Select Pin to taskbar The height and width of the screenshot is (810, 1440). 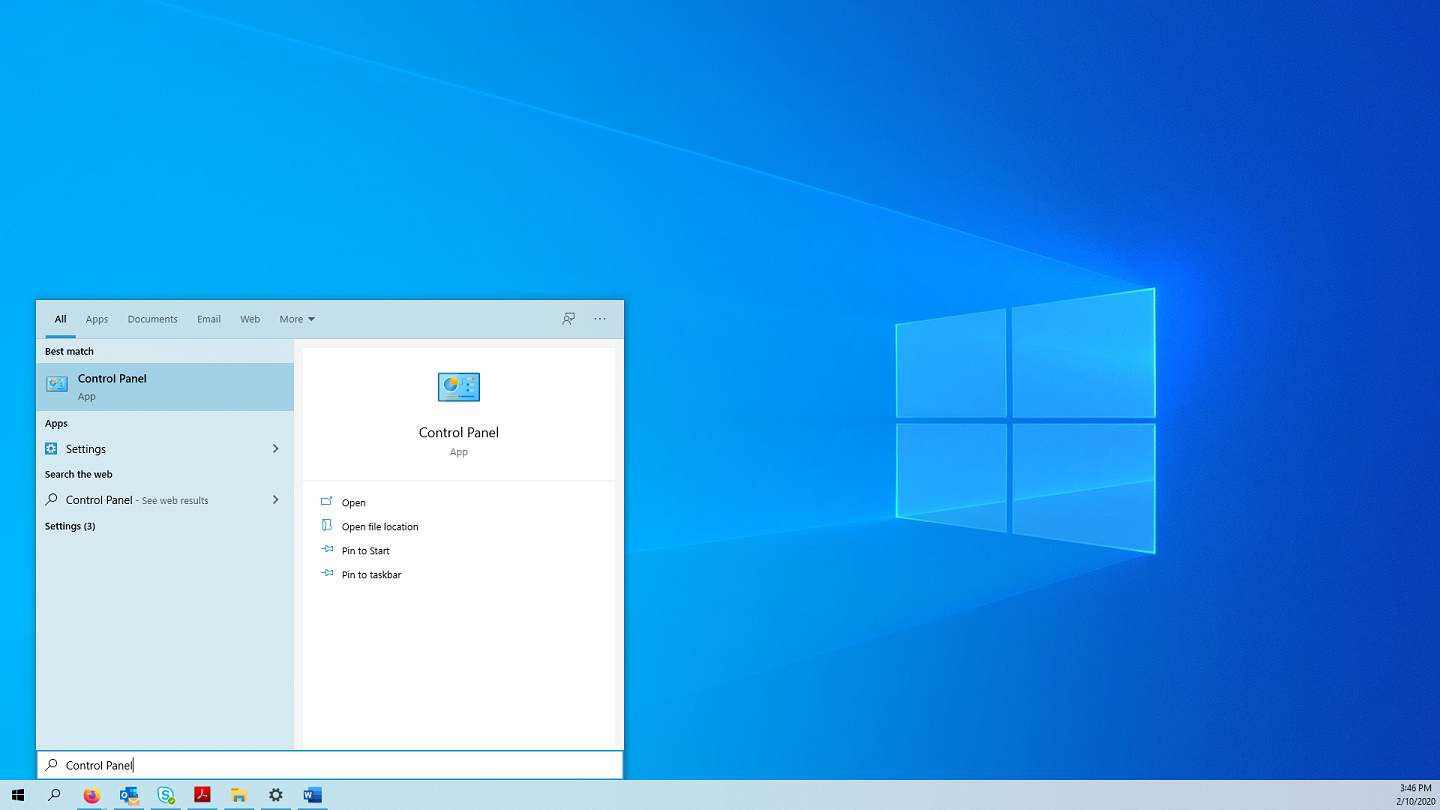(370, 574)
